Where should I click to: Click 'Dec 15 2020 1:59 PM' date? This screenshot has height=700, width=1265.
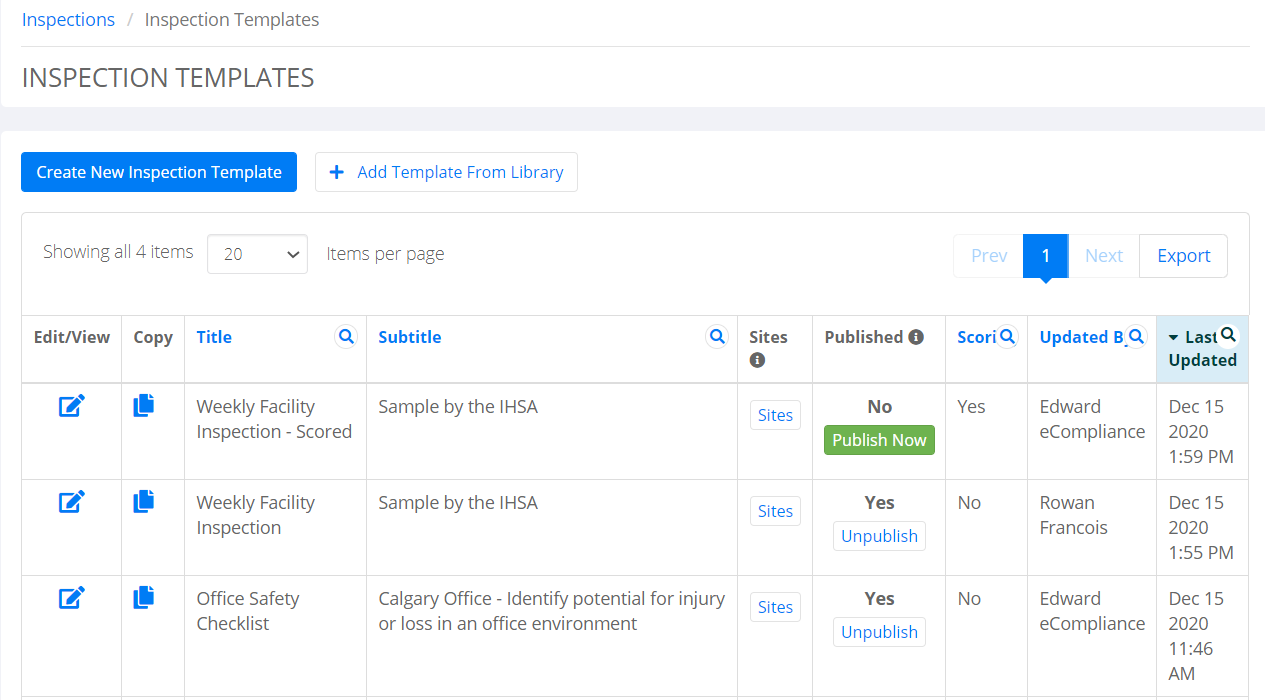[x=1201, y=432]
